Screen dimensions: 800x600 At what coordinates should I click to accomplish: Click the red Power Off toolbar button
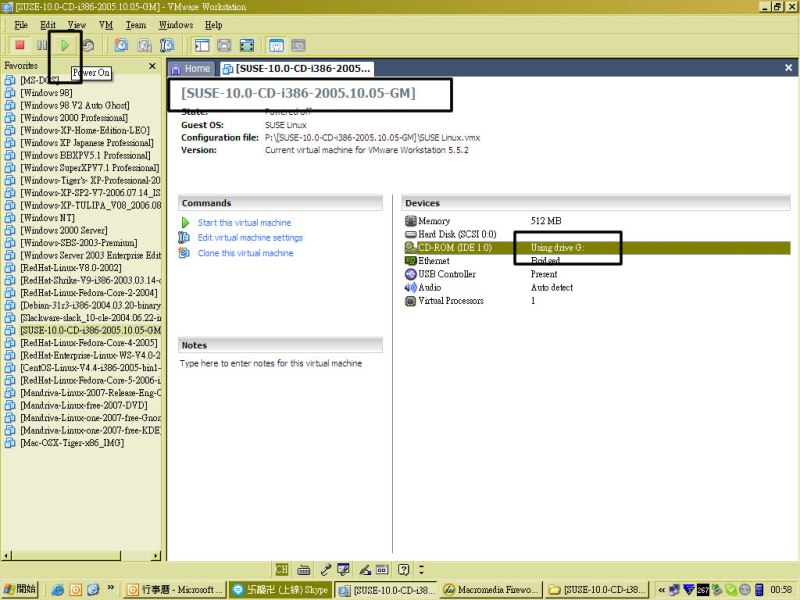click(19, 45)
